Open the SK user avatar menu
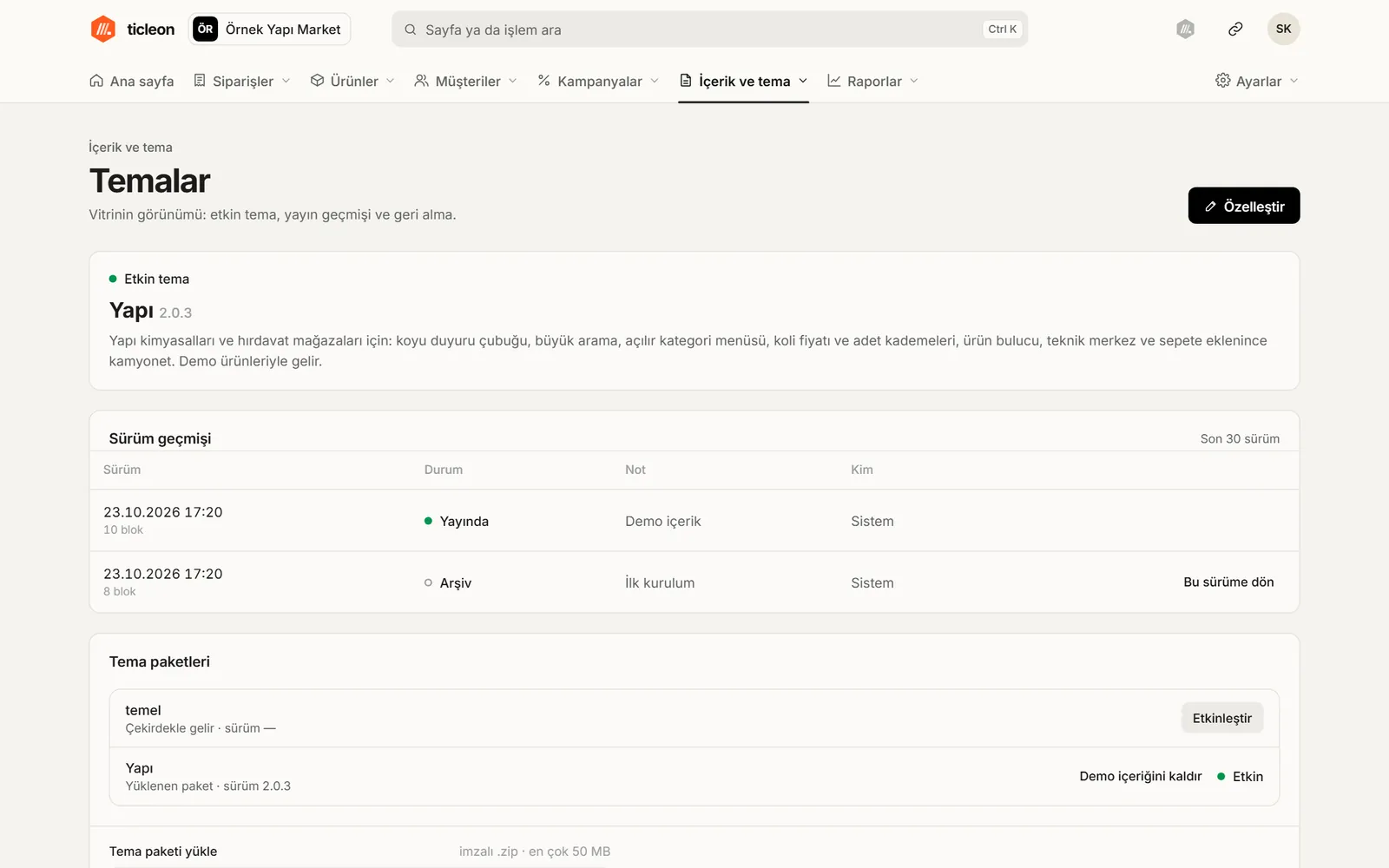Image resolution: width=1389 pixels, height=868 pixels. 1283,29
